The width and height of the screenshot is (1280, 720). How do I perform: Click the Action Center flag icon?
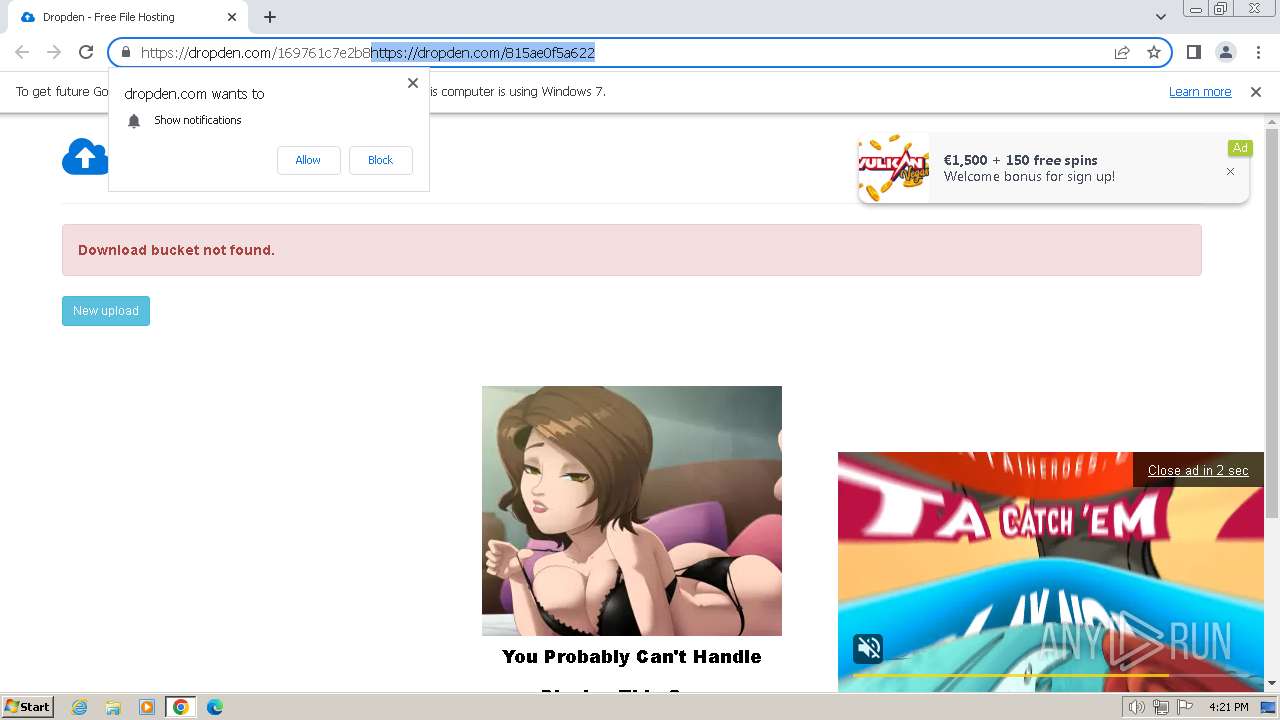[1185, 707]
